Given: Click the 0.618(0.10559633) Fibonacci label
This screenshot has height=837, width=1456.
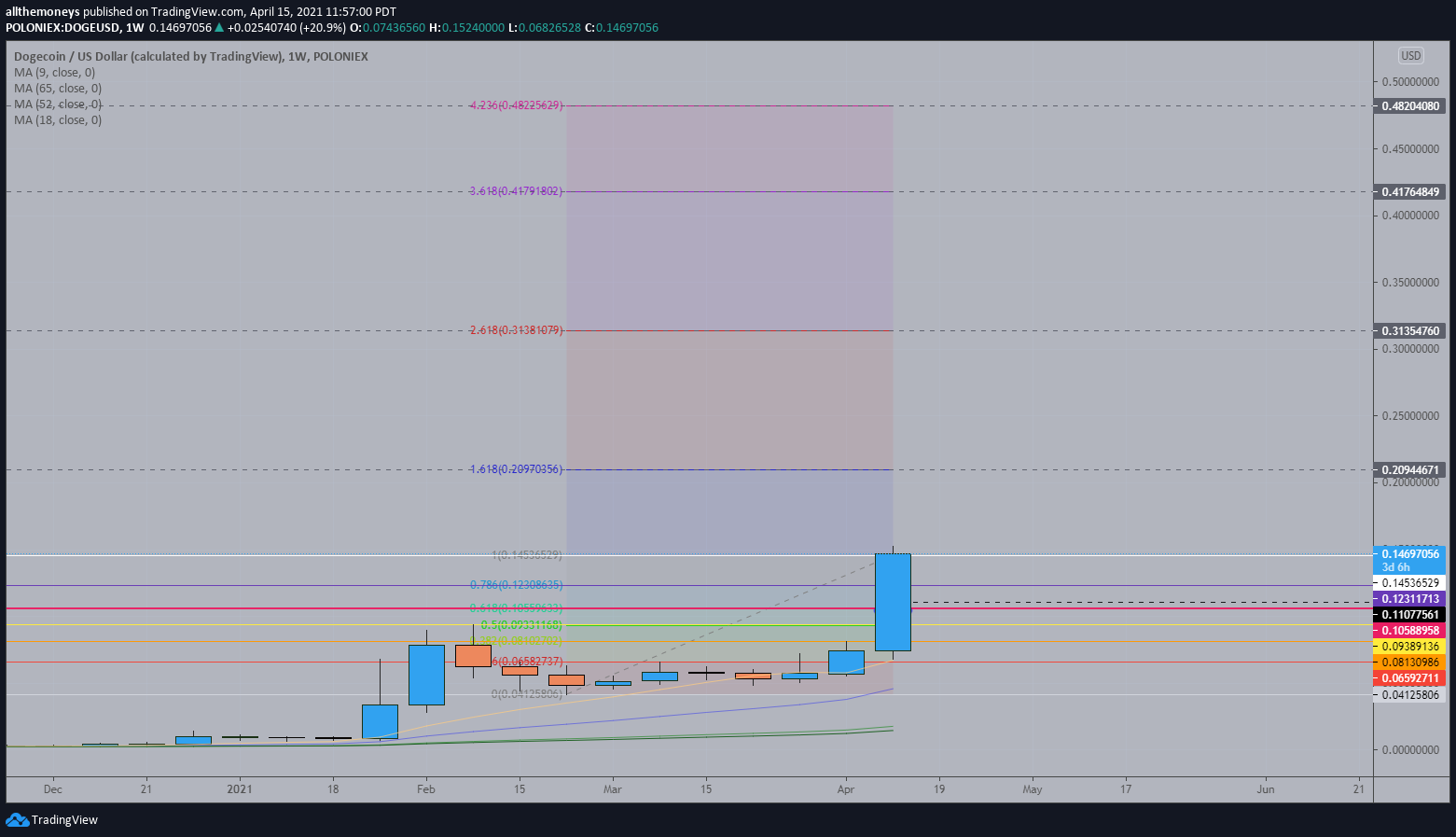Looking at the screenshot, I should [x=516, y=608].
